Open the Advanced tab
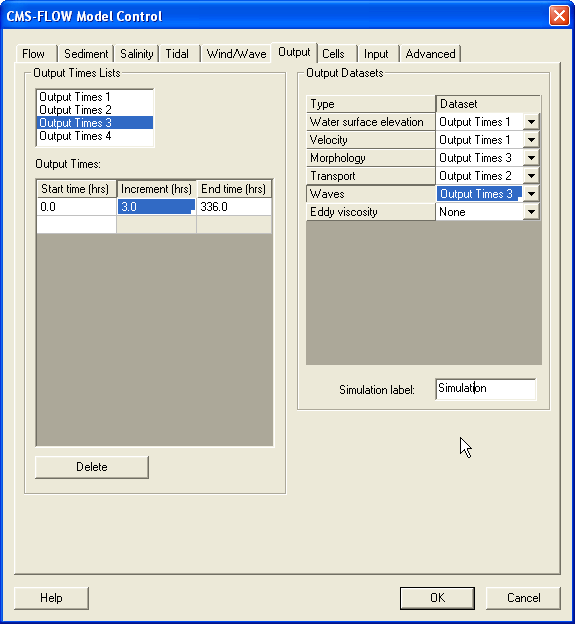The image size is (575, 624). pyautogui.click(x=430, y=54)
